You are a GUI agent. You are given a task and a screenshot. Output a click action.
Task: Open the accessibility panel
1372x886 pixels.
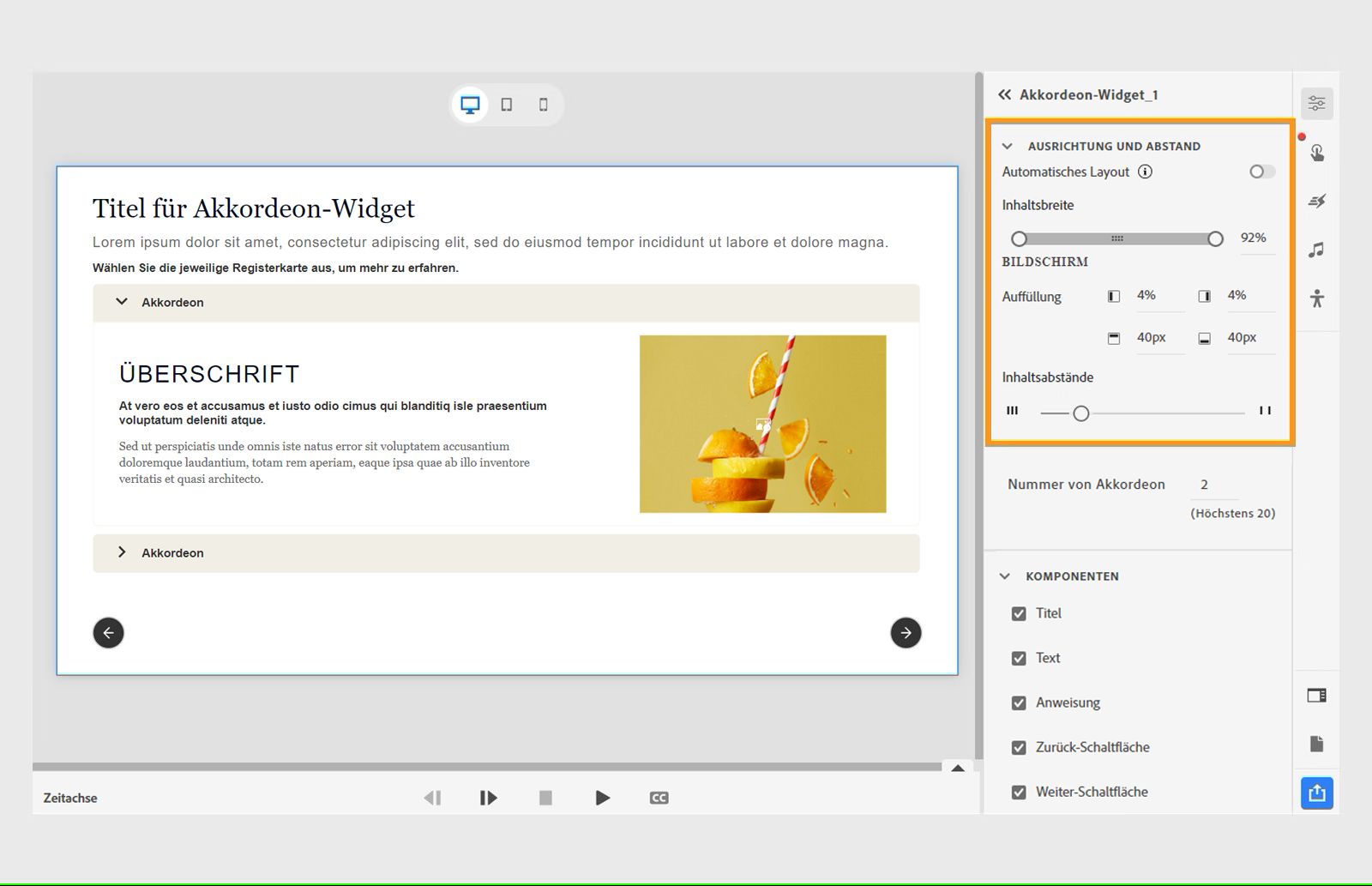pyautogui.click(x=1317, y=298)
